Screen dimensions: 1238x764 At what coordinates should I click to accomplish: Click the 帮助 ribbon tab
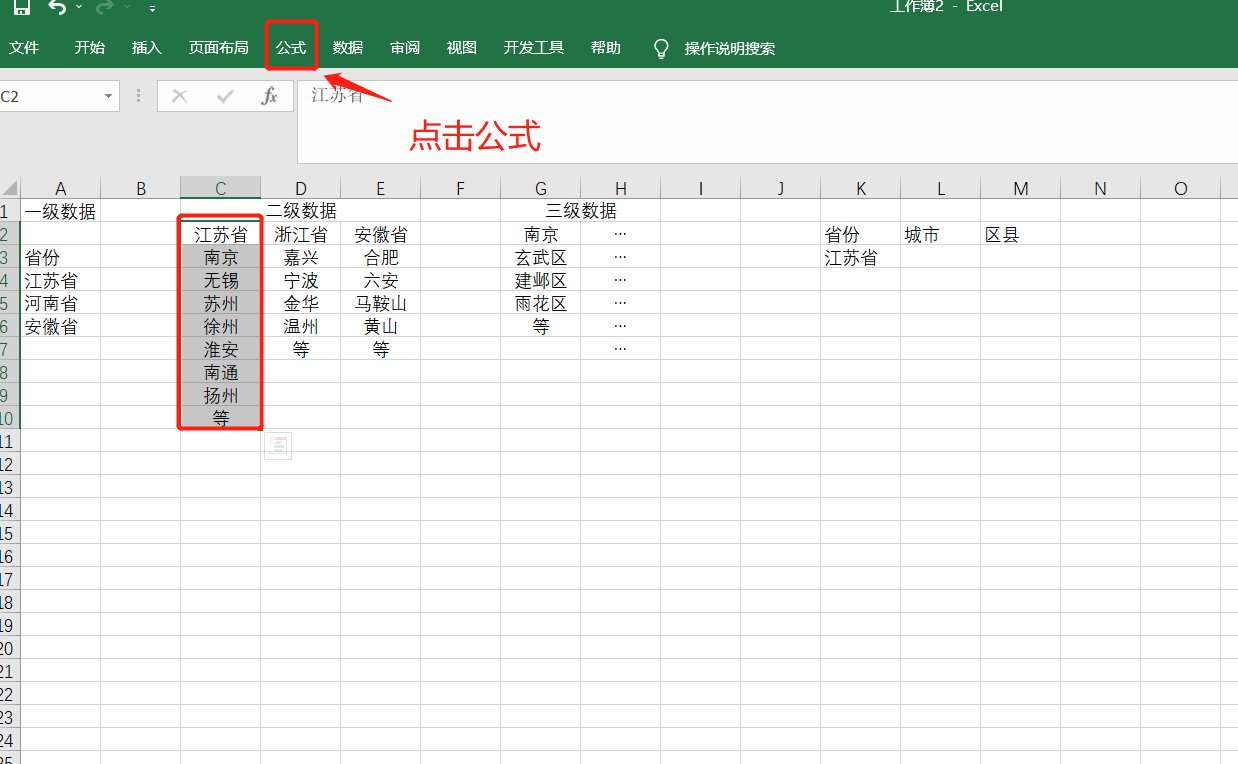click(x=605, y=47)
